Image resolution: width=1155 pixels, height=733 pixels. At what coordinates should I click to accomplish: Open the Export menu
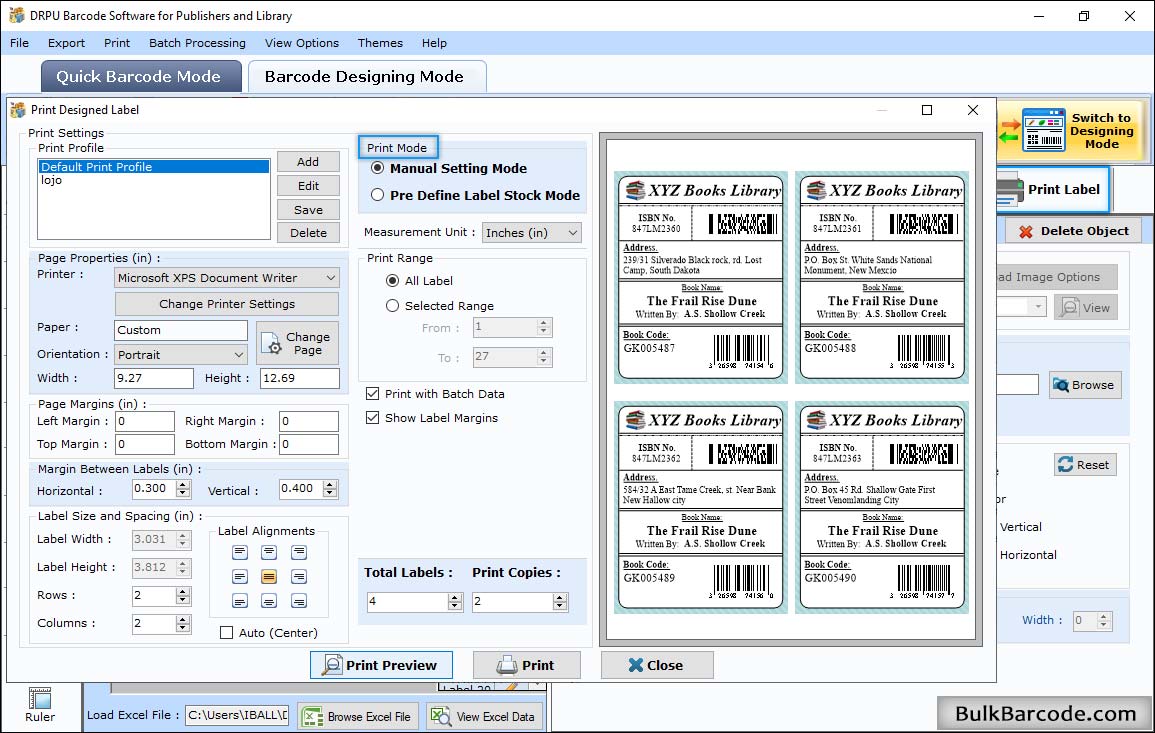(x=66, y=43)
